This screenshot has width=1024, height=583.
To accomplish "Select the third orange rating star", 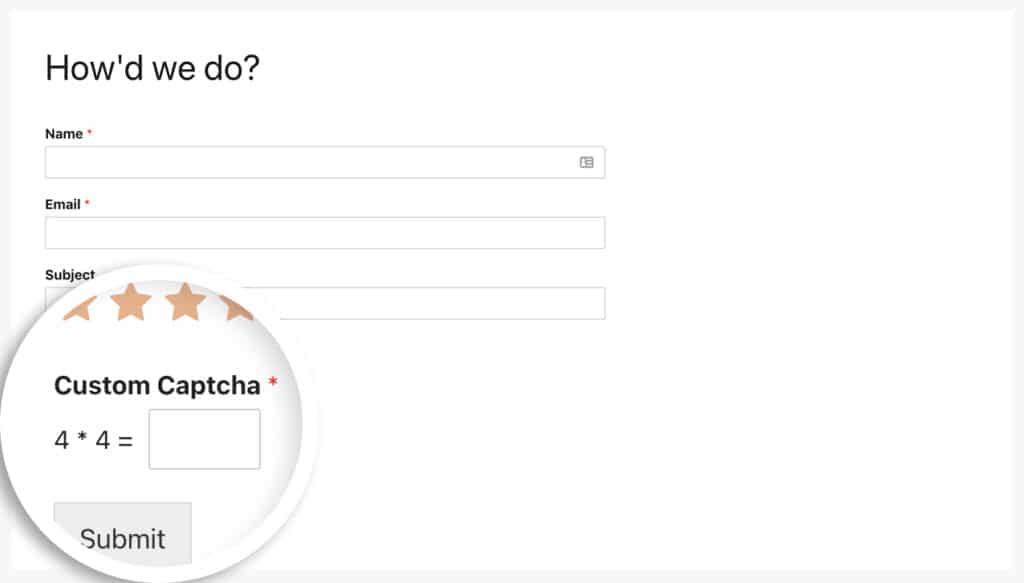I will (185, 302).
